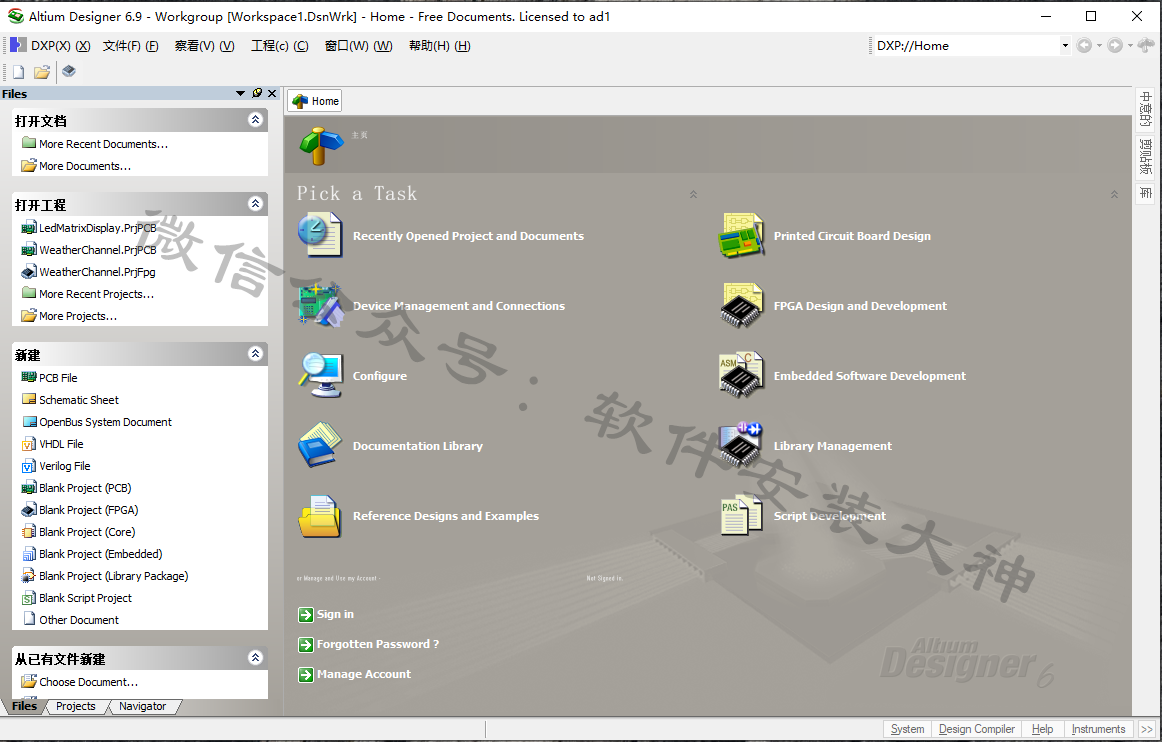This screenshot has height=742, width=1162.
Task: Click navigate forward arrow button
Action: point(1115,45)
